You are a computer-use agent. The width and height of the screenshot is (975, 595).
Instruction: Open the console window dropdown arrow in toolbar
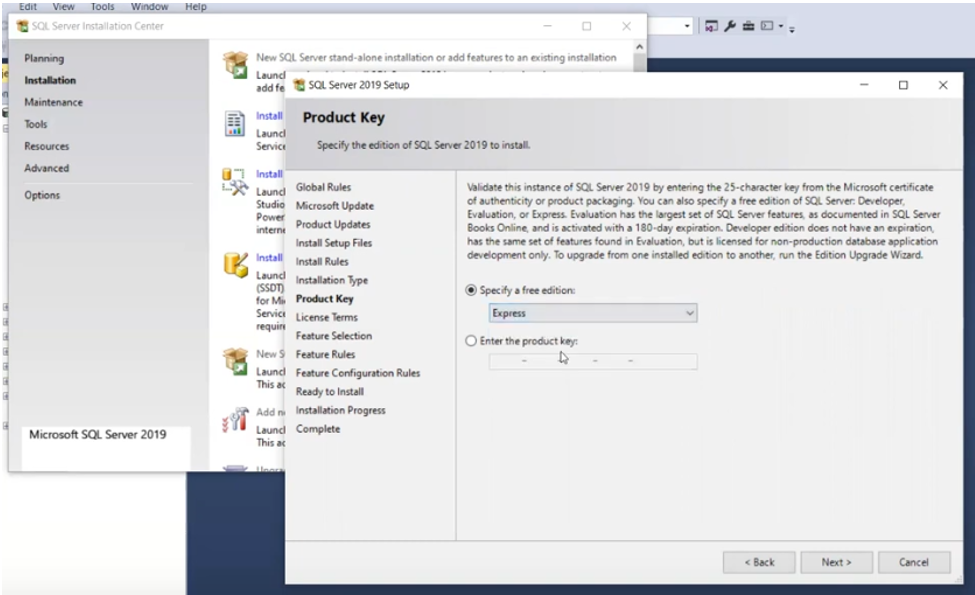tap(780, 26)
